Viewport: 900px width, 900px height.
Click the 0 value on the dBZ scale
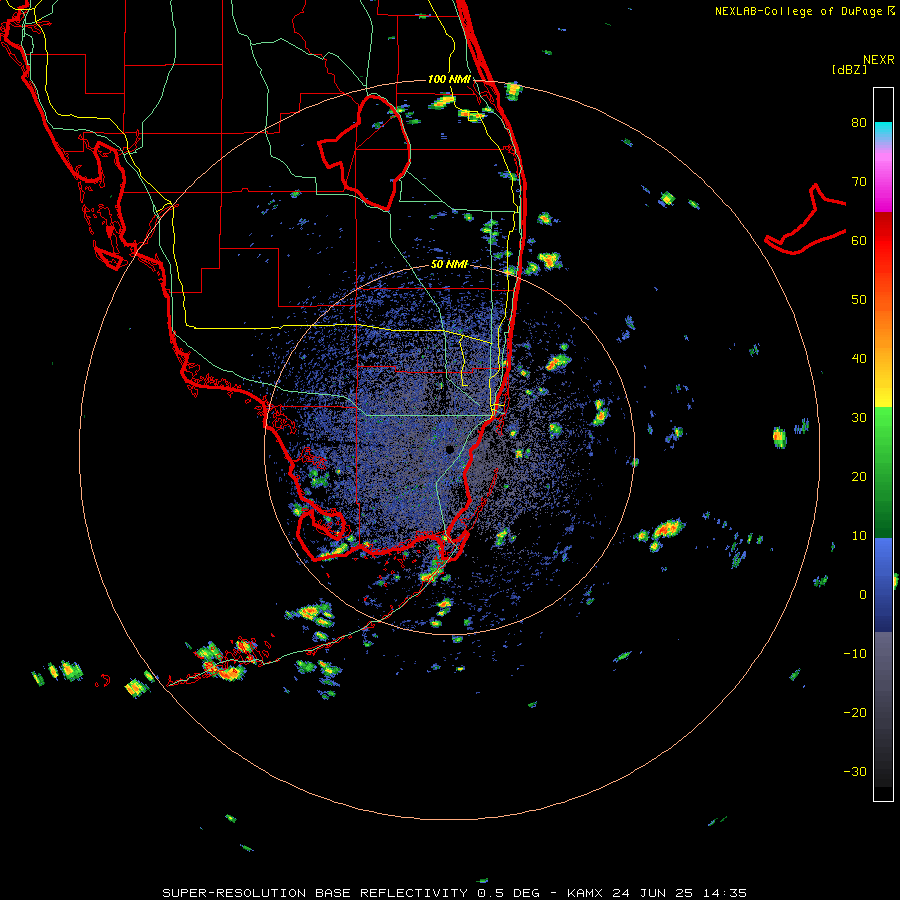863,595
